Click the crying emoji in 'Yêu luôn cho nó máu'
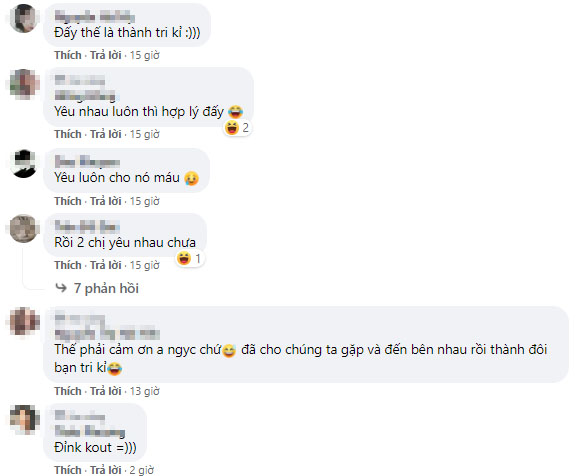This screenshot has height=476, width=583. pyautogui.click(x=191, y=178)
